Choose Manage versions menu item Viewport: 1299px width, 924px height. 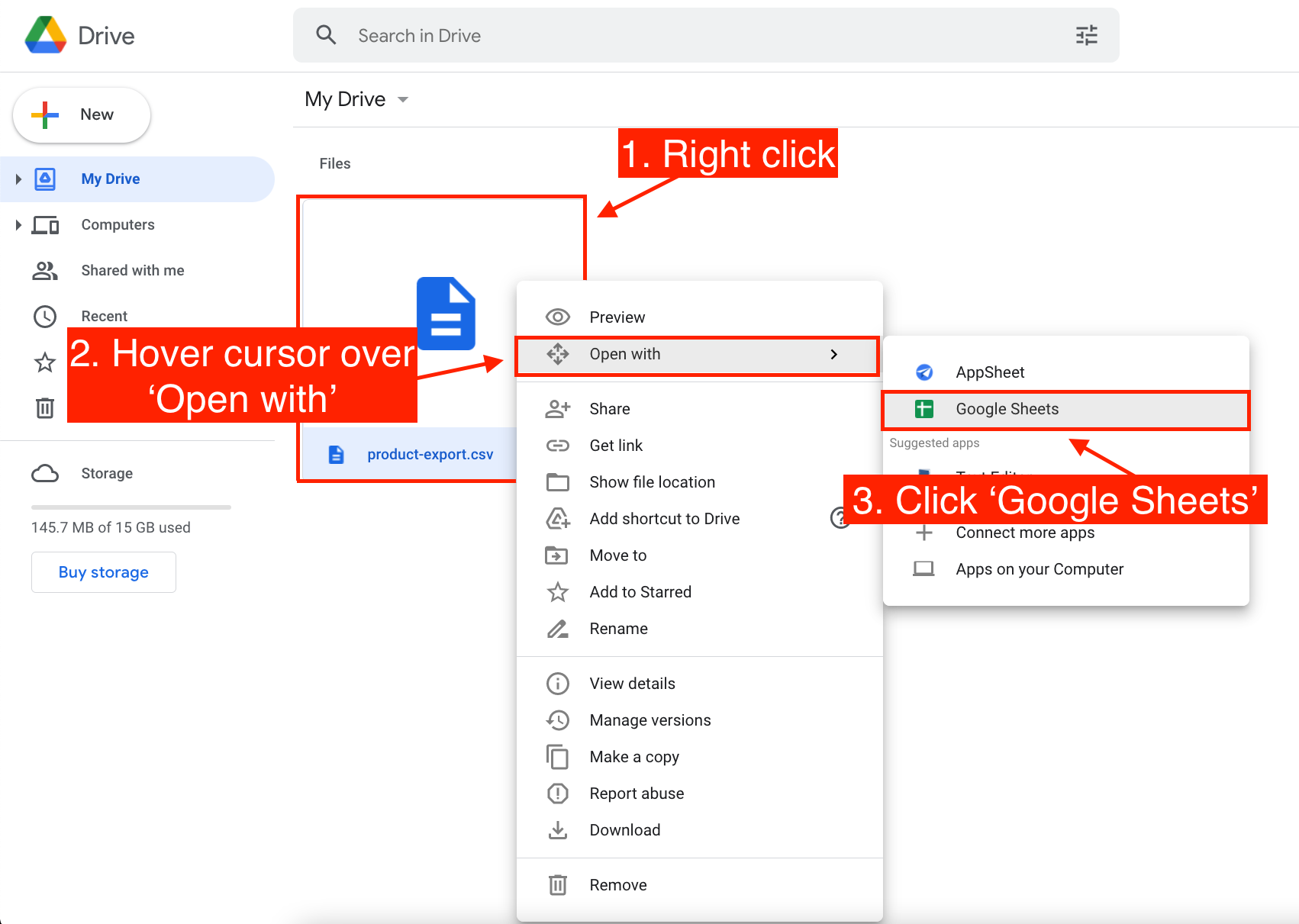[699, 720]
